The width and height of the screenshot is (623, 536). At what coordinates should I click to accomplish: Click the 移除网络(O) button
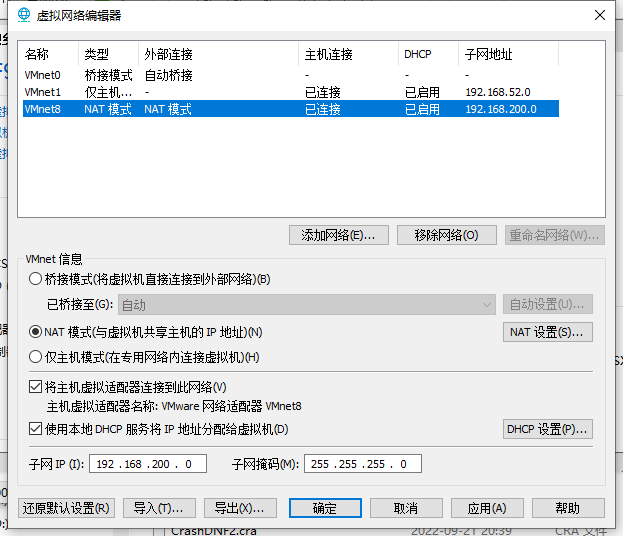(x=447, y=235)
